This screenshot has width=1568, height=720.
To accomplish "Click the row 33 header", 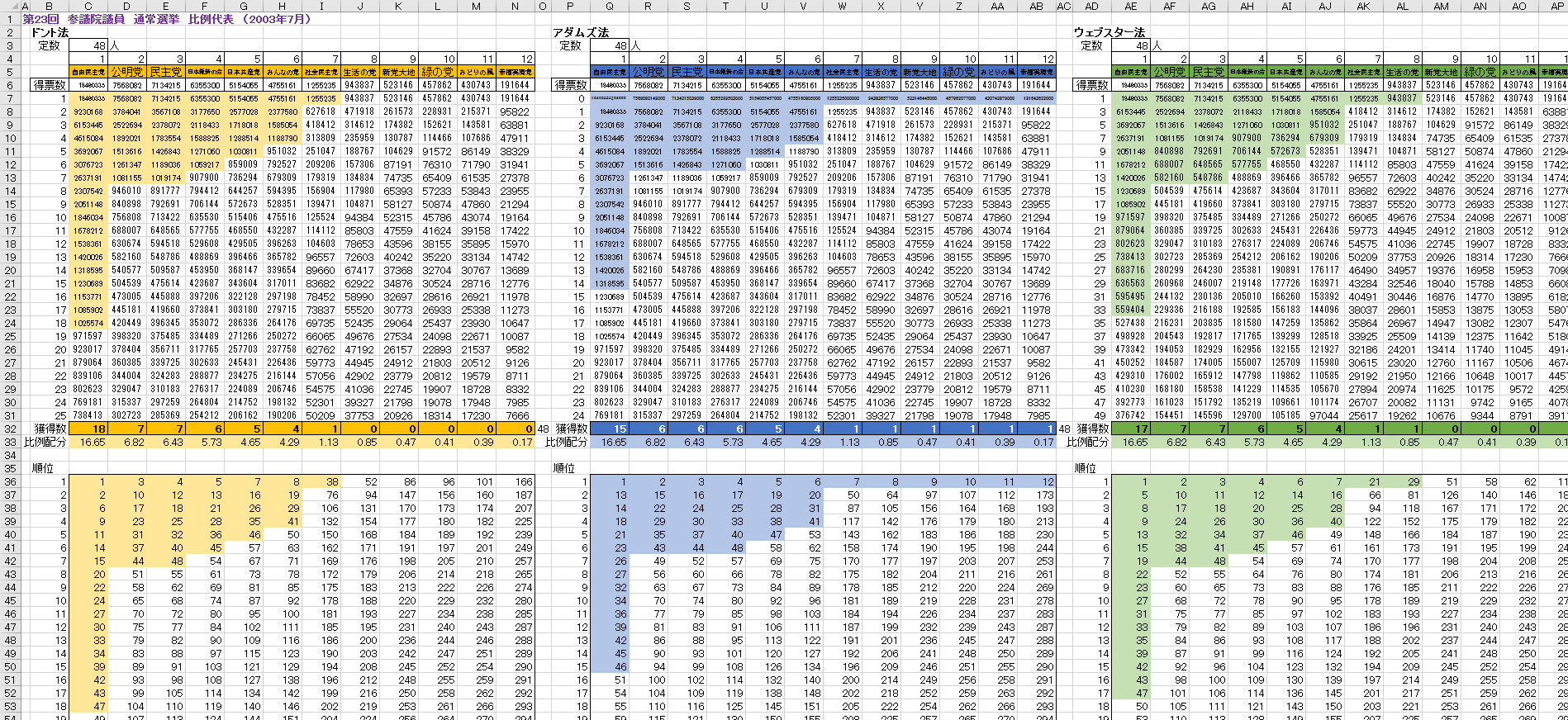I will (x=11, y=442).
